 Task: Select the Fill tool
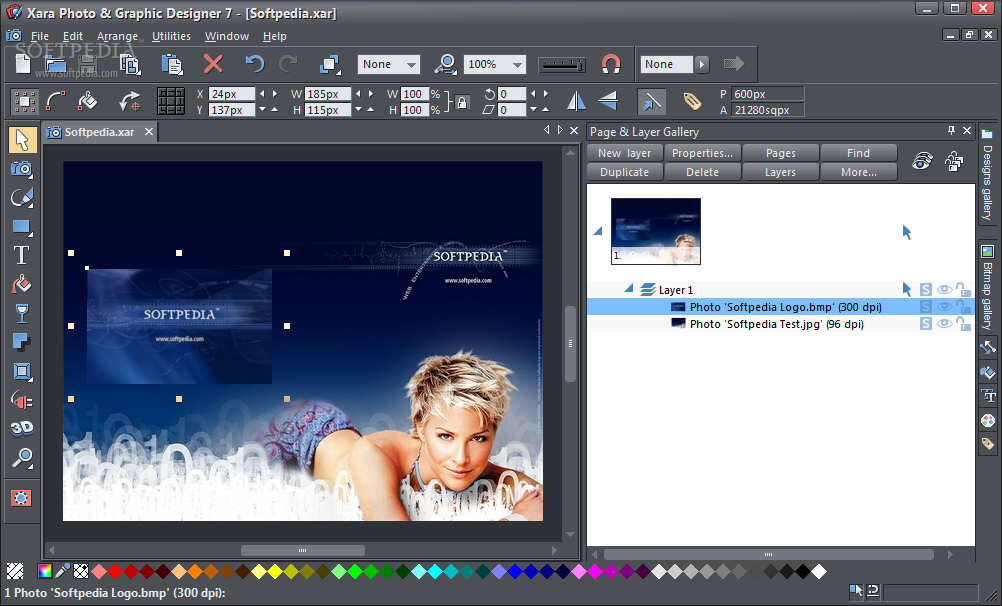click(22, 284)
